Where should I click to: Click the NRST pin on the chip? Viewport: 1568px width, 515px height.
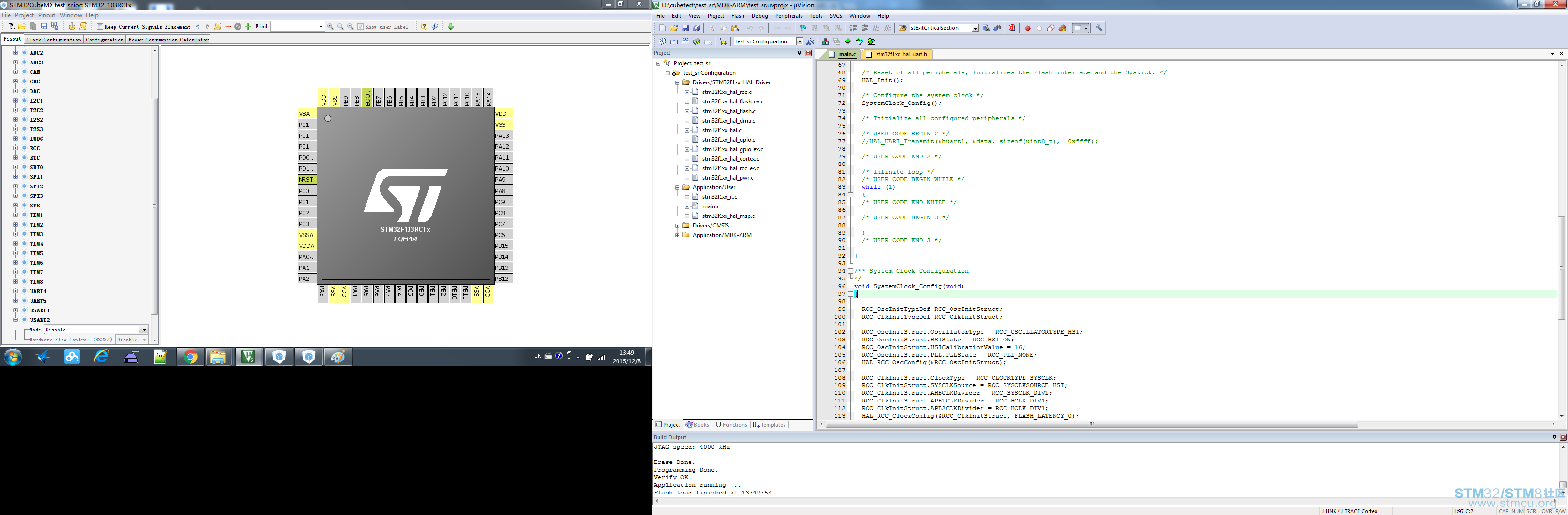pos(307,179)
